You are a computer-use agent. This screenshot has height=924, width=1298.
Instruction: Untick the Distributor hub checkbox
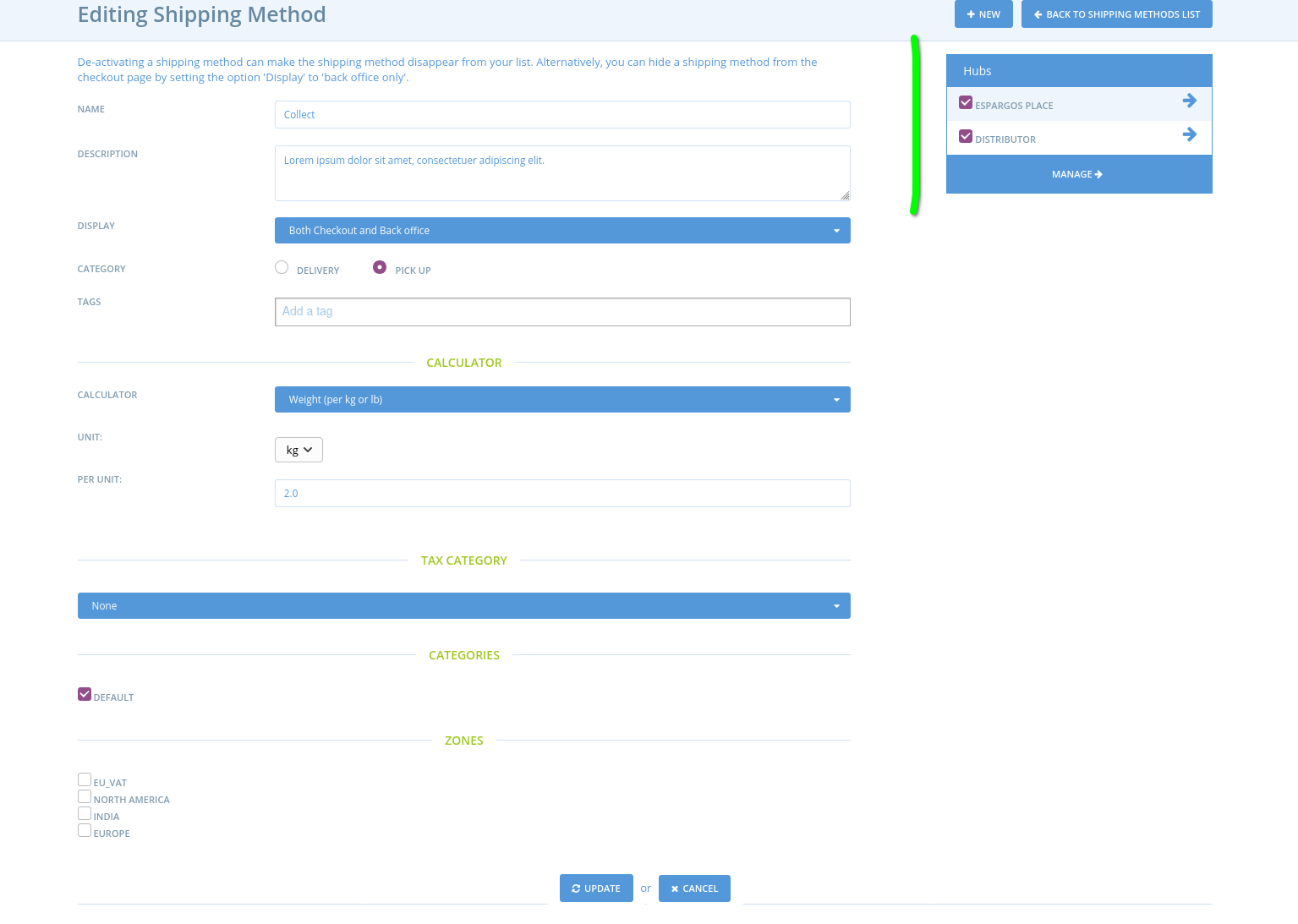[x=966, y=136]
